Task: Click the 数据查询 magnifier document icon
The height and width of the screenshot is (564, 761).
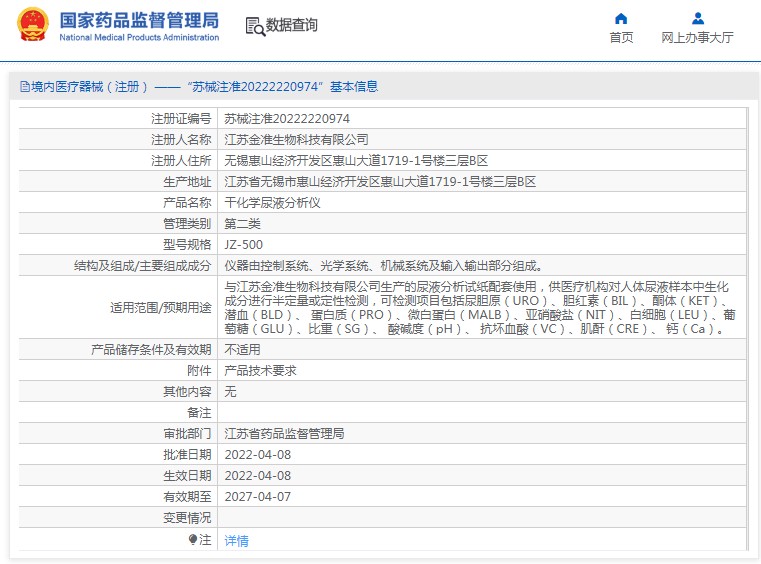Action: pyautogui.click(x=254, y=26)
